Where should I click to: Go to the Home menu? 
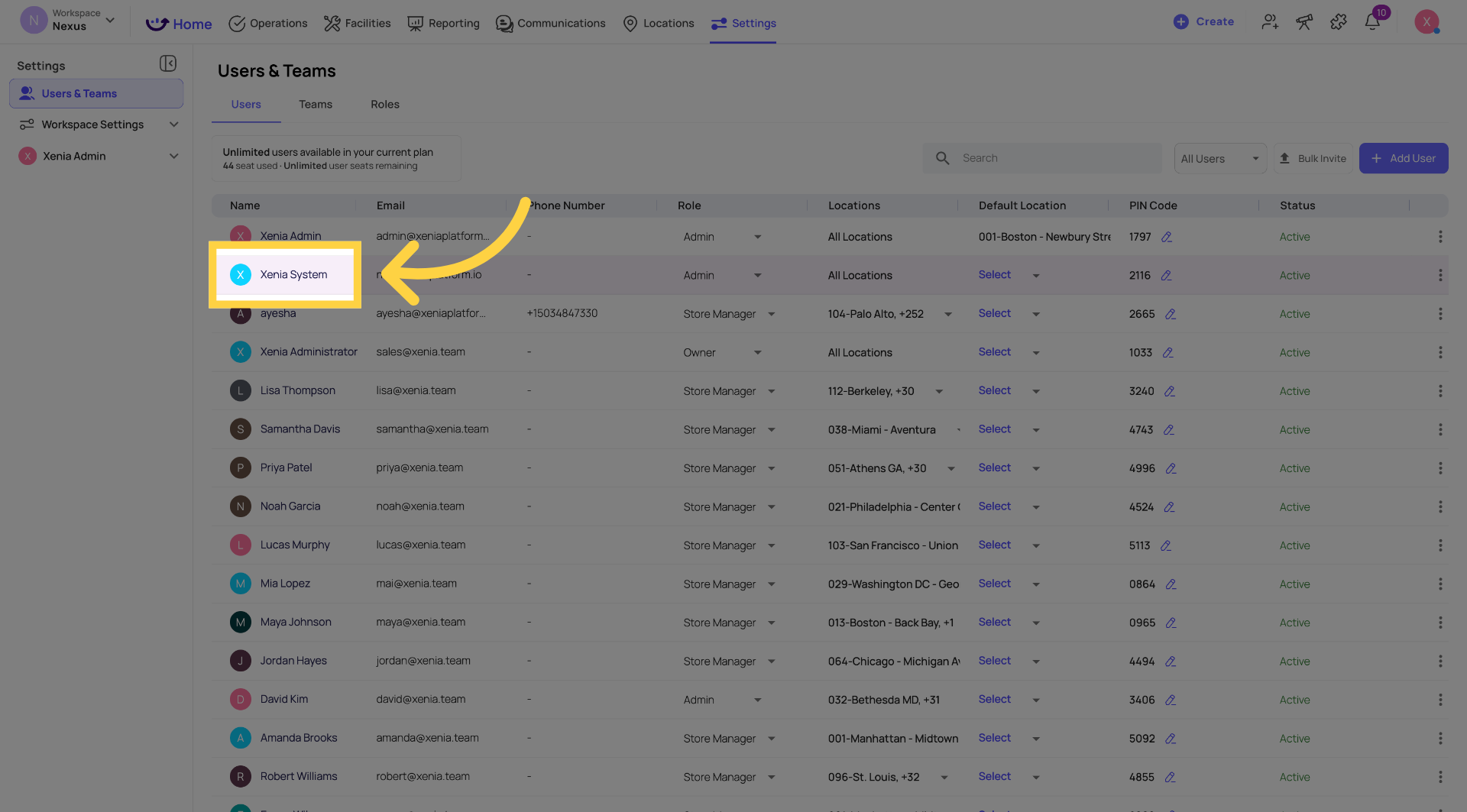(179, 24)
